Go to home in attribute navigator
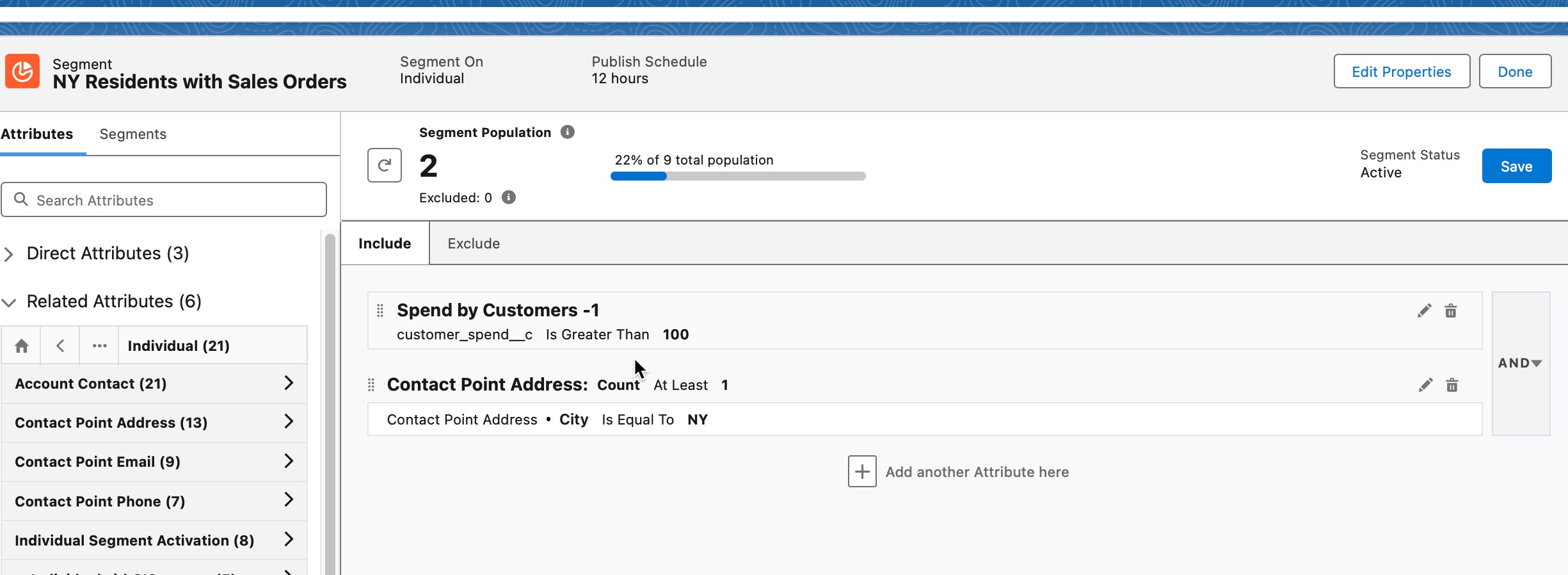This screenshot has height=575, width=1568. (21, 346)
